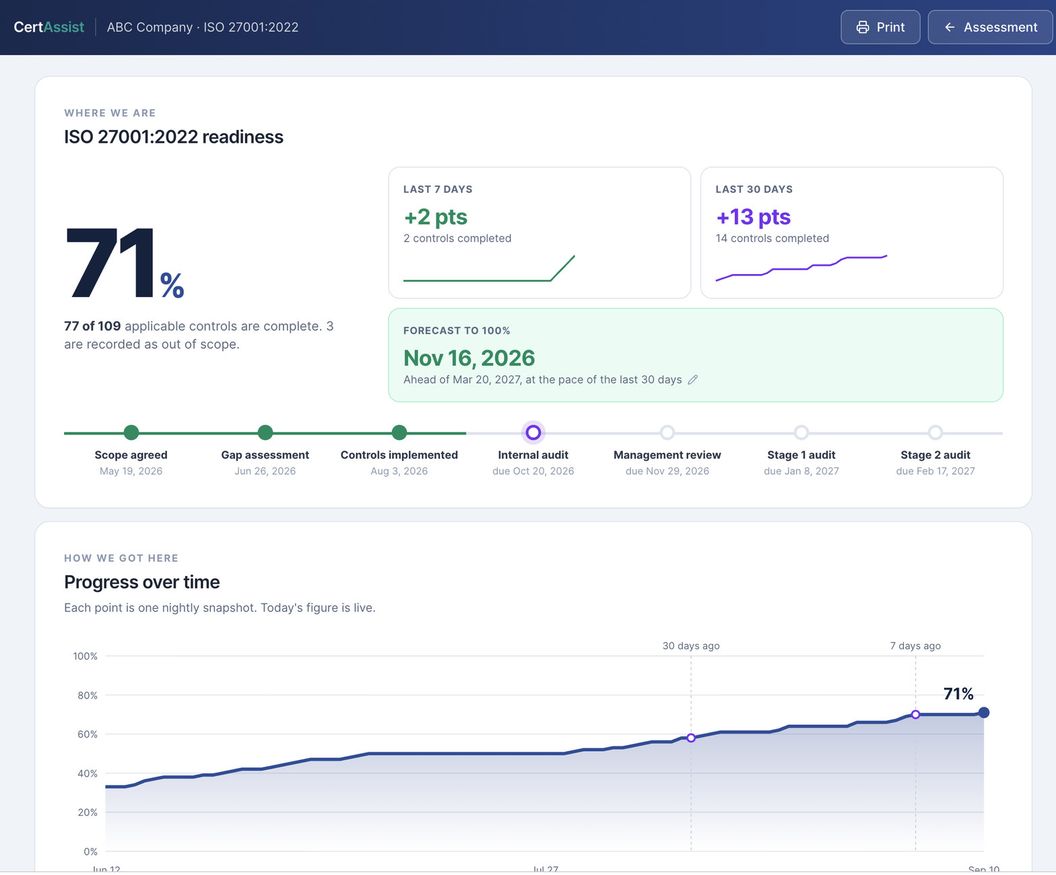Select the Management review milestone marker
This screenshot has width=1056, height=875.
click(667, 432)
